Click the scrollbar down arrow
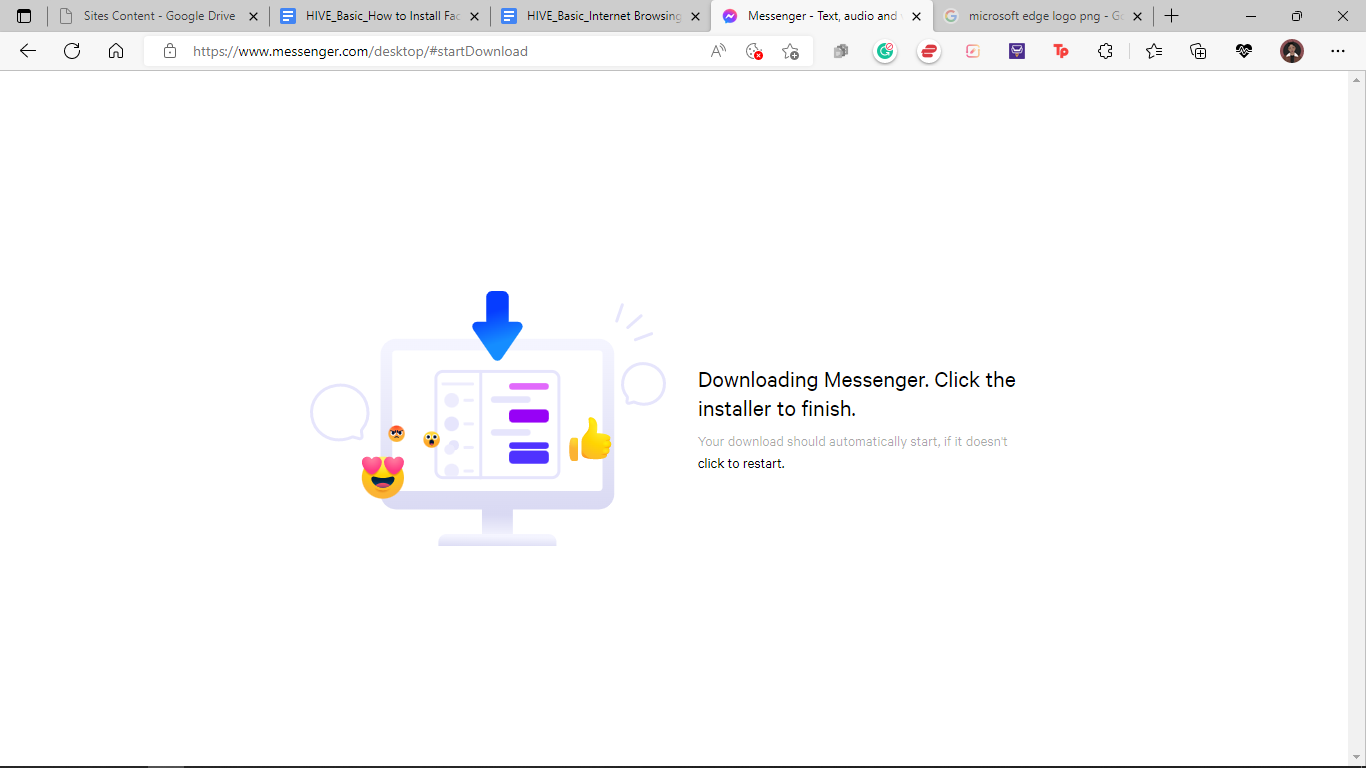The image size is (1366, 768). [1357, 757]
